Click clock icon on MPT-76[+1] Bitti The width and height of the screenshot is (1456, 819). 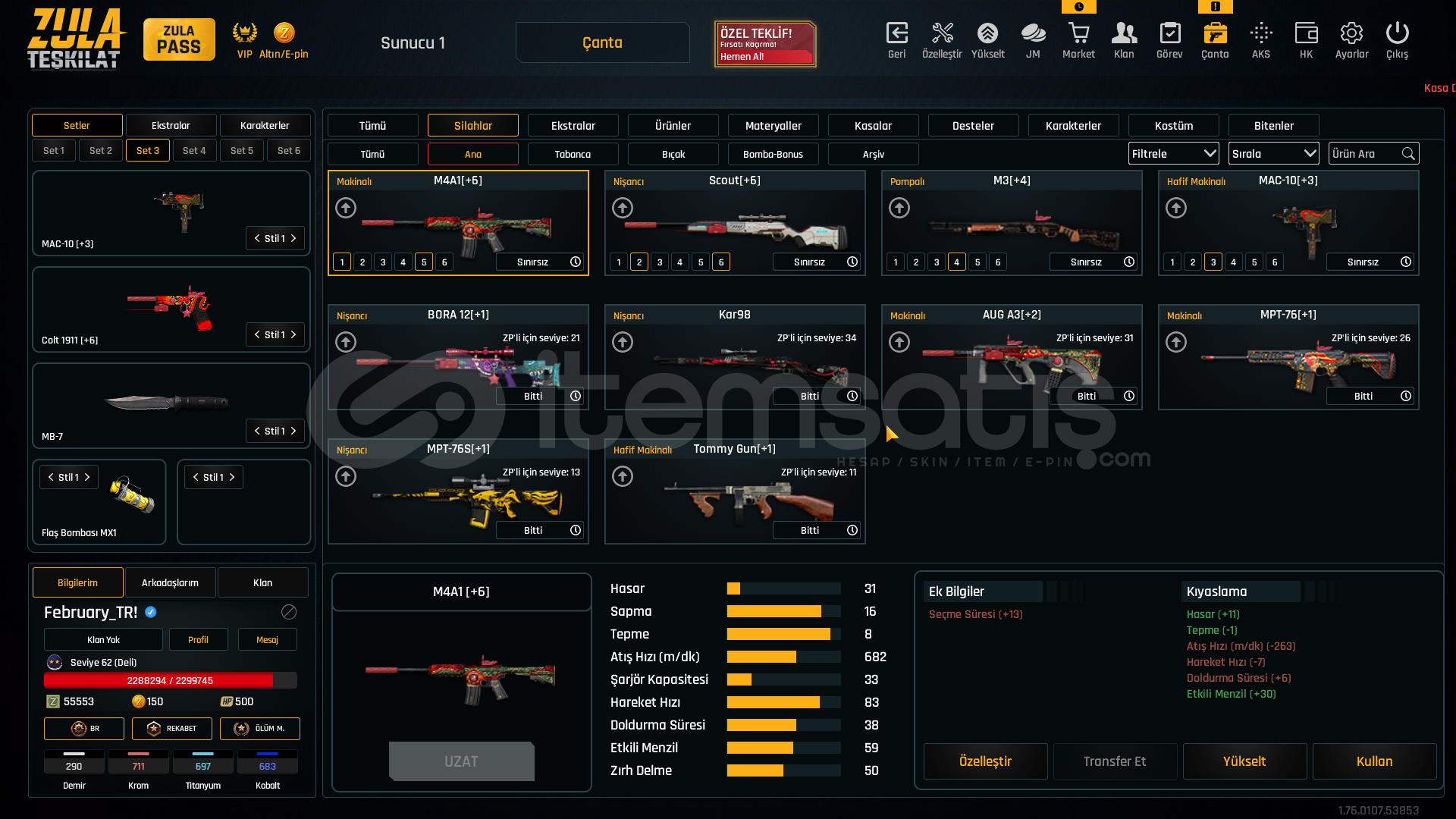coord(1406,396)
